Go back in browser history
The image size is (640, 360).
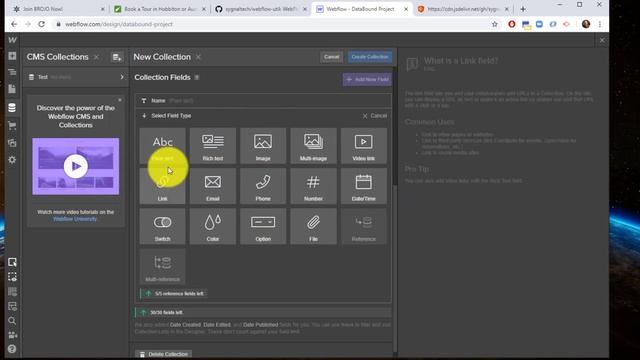(x=14, y=24)
